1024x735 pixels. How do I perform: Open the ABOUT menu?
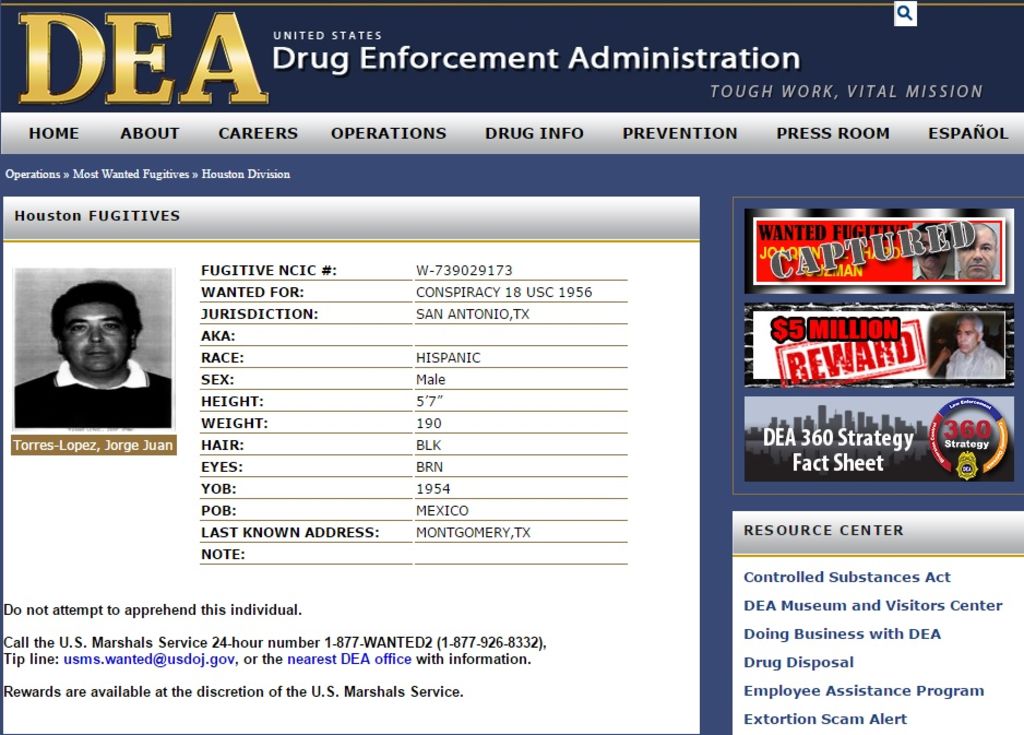pos(150,133)
